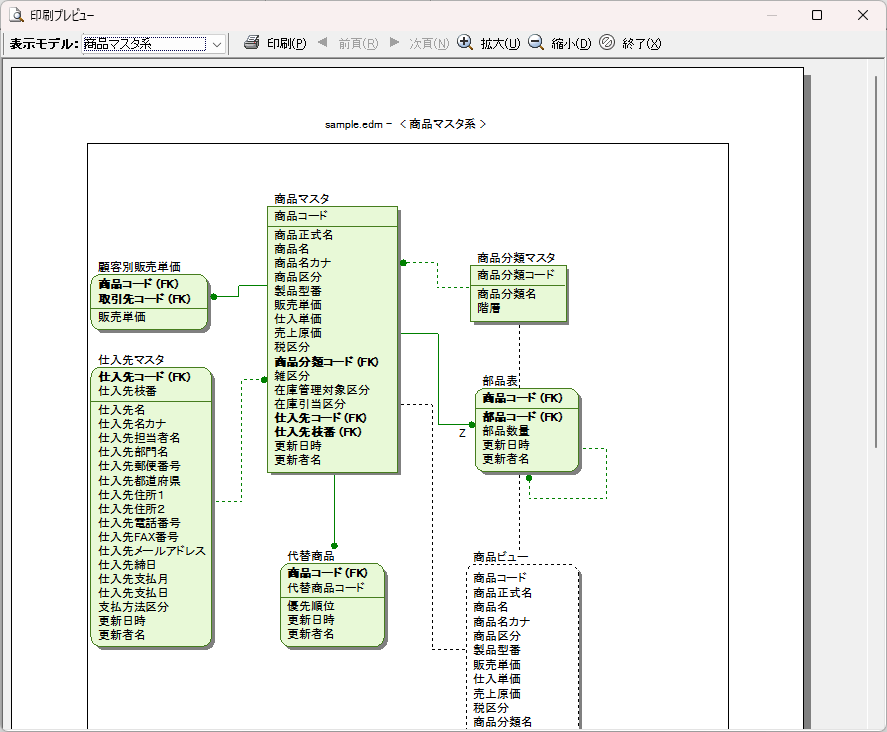Open the 表示モデル dropdown arrow
Image resolution: width=887 pixels, height=732 pixels.
[x=217, y=44]
